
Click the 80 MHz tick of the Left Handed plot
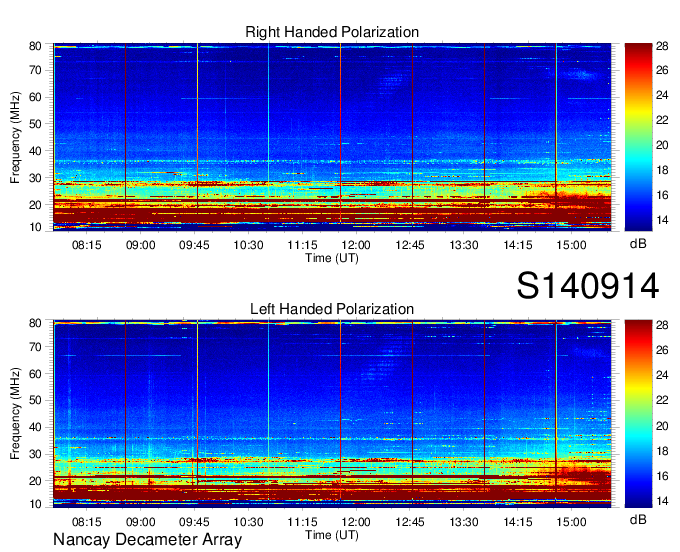tap(35, 323)
